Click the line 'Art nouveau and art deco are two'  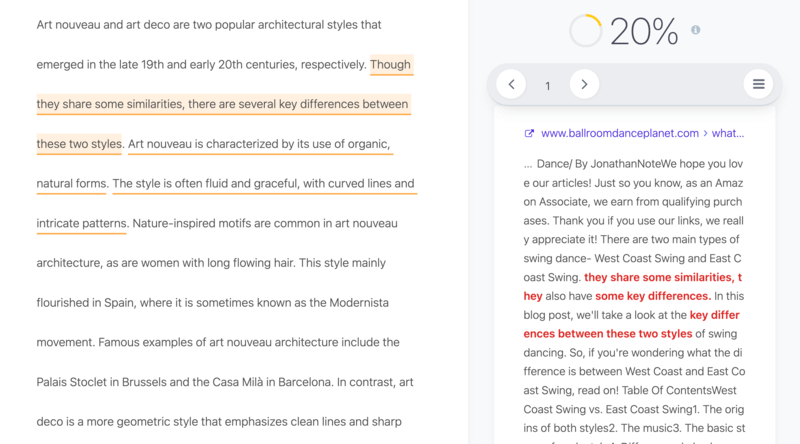click(209, 25)
